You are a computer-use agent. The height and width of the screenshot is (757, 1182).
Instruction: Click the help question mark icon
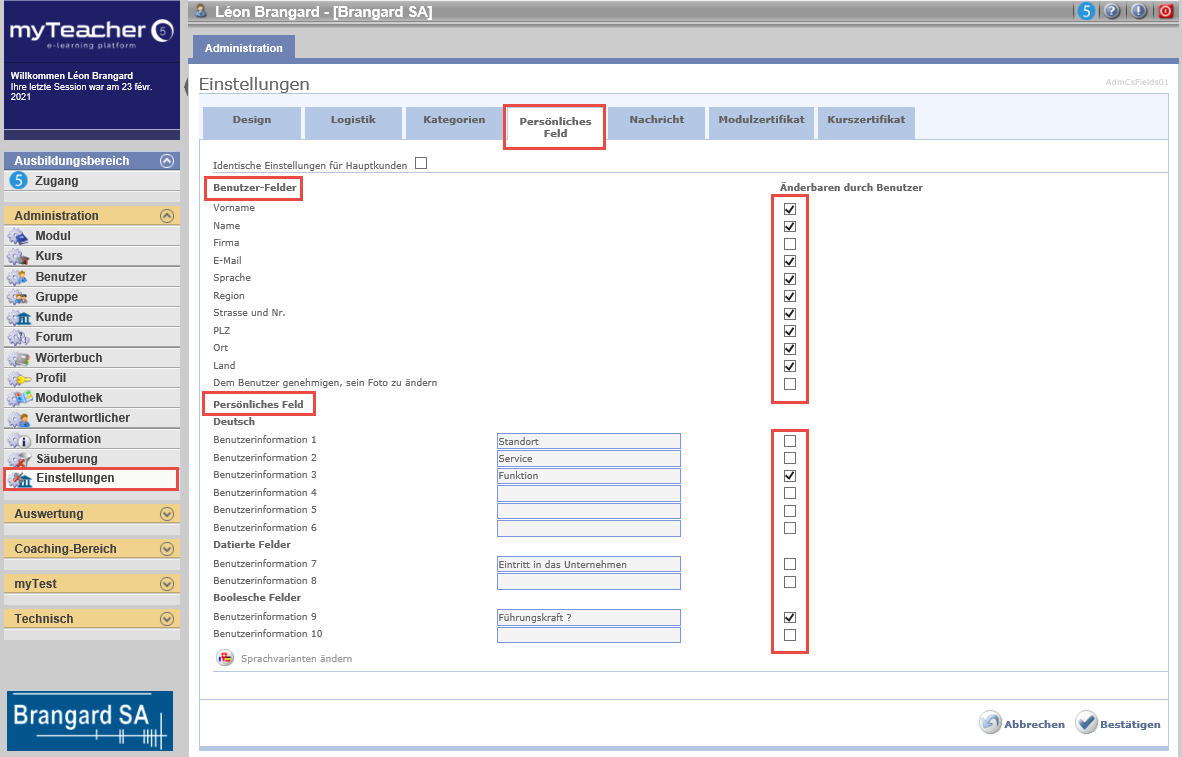1112,11
